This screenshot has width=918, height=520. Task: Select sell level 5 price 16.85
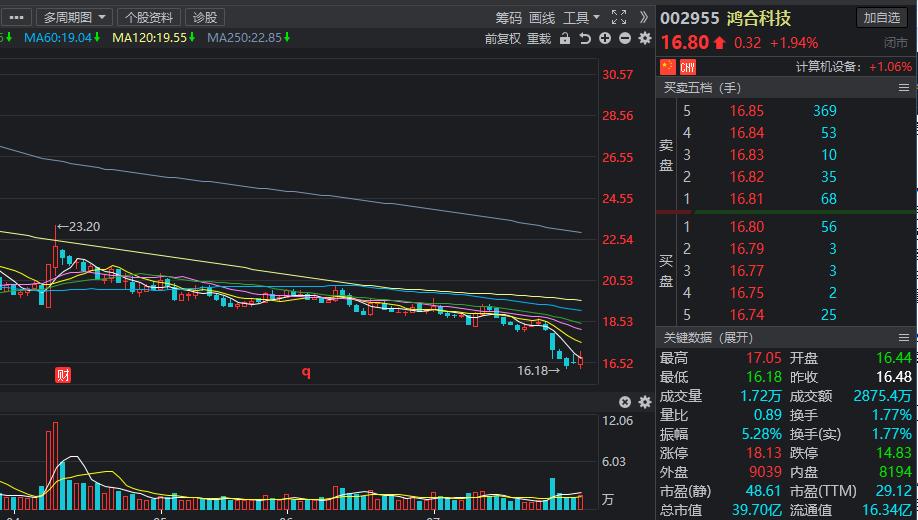coord(746,111)
